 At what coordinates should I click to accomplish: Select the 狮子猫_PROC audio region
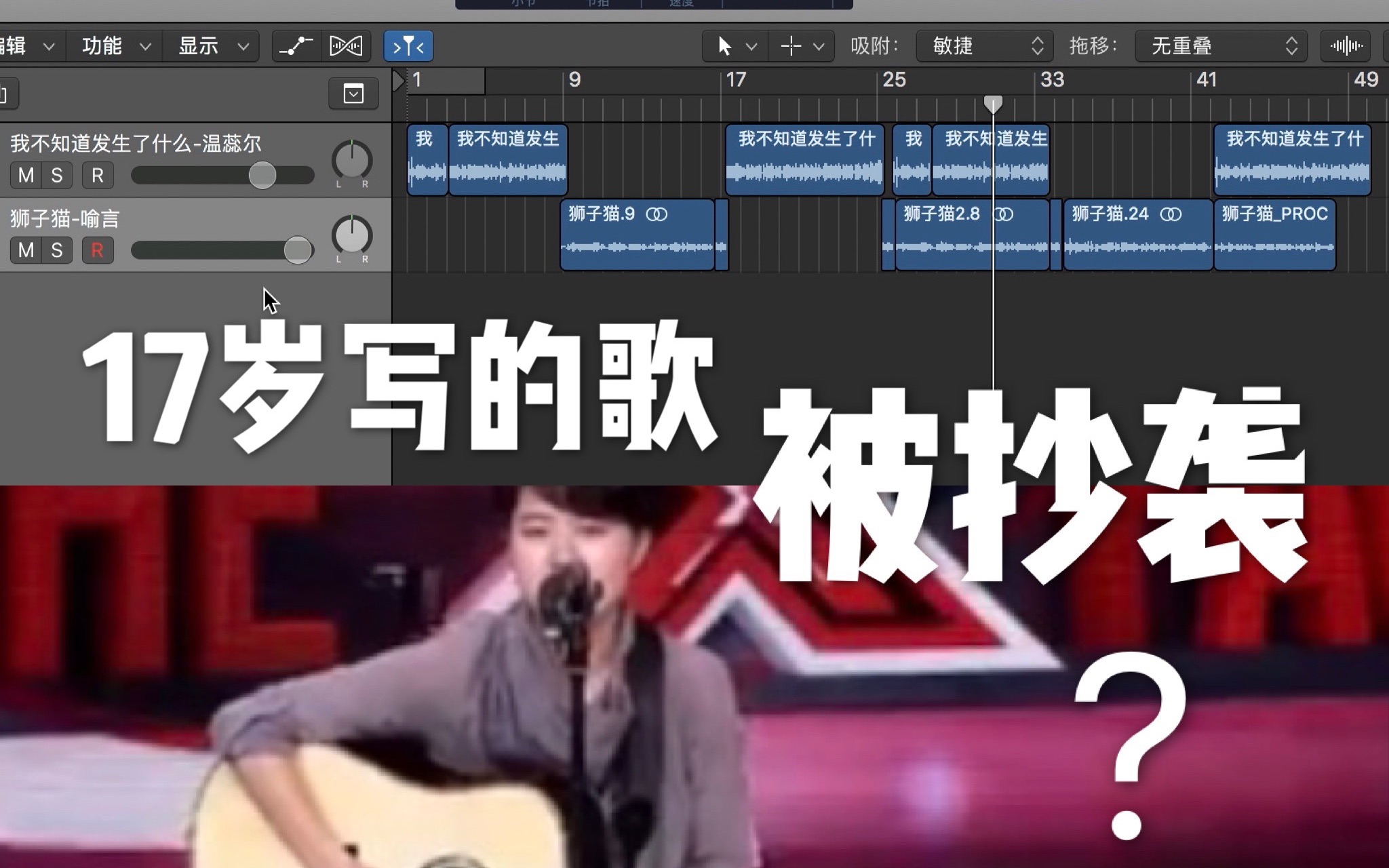[x=1275, y=235]
